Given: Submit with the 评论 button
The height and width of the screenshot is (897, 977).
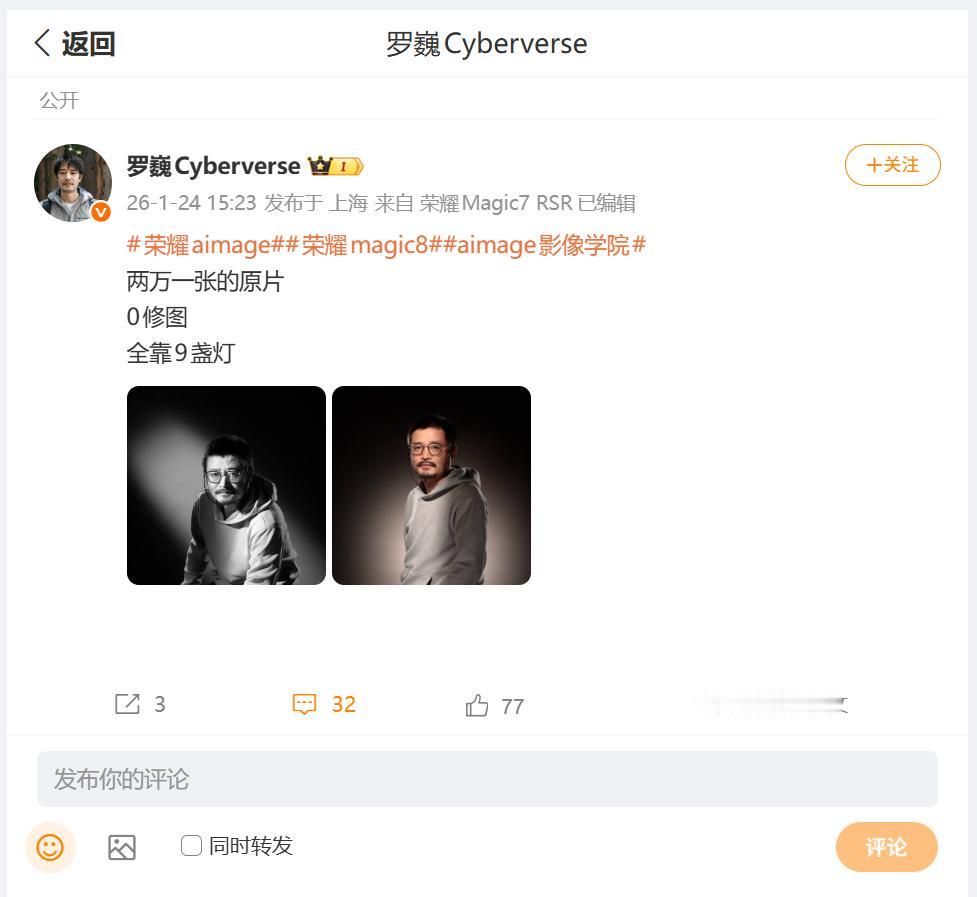Looking at the screenshot, I should pos(886,847).
